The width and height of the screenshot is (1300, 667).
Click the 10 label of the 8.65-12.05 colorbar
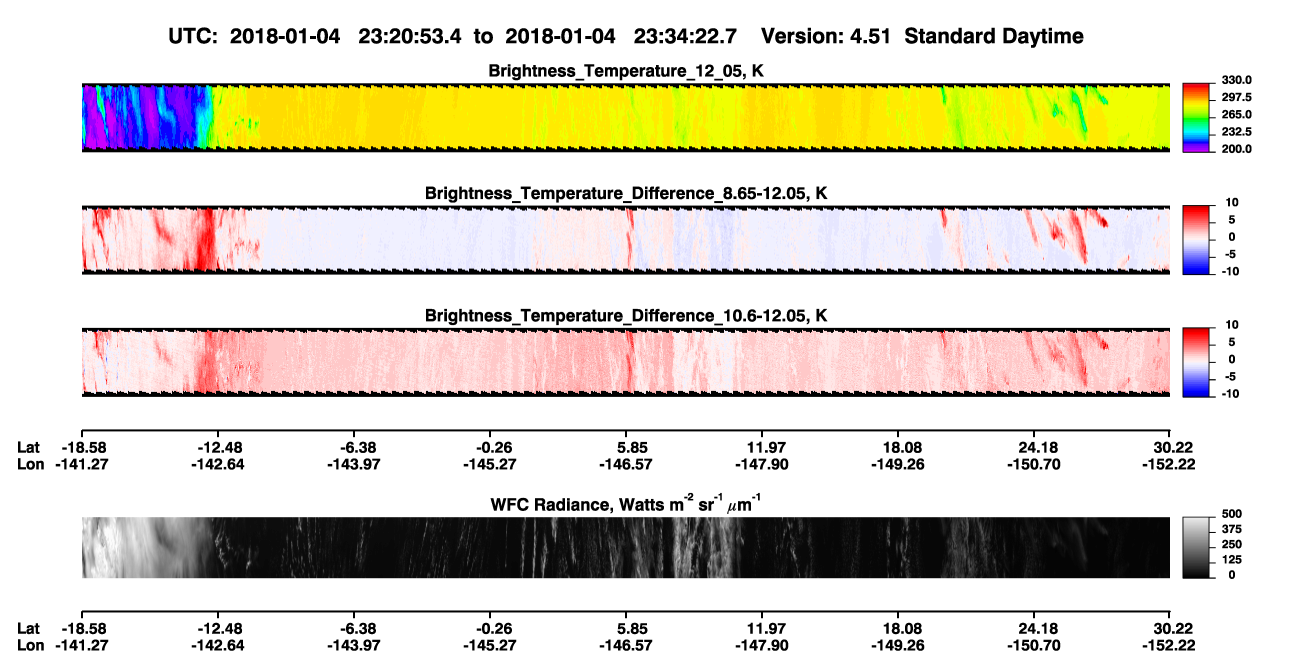point(1232,202)
